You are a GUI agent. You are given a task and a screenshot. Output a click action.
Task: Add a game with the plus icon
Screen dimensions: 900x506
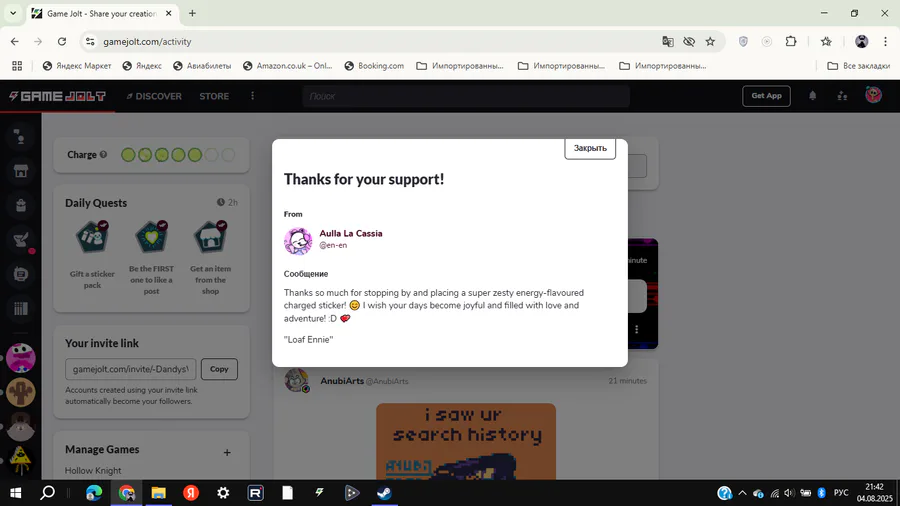coord(227,453)
